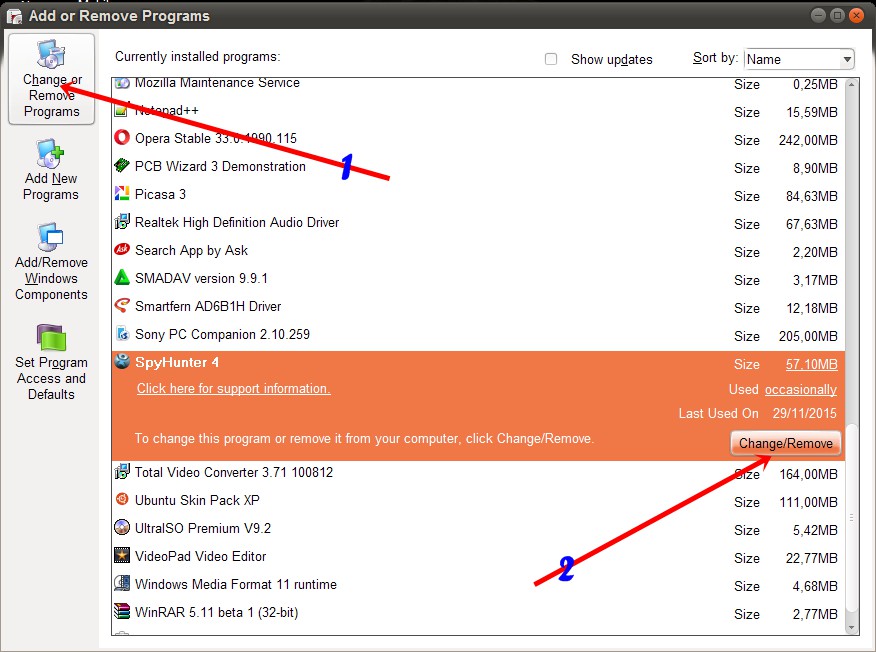Viewport: 876px width, 652px height.
Task: Open Set Program Access and Defaults icon
Action: (x=51, y=337)
